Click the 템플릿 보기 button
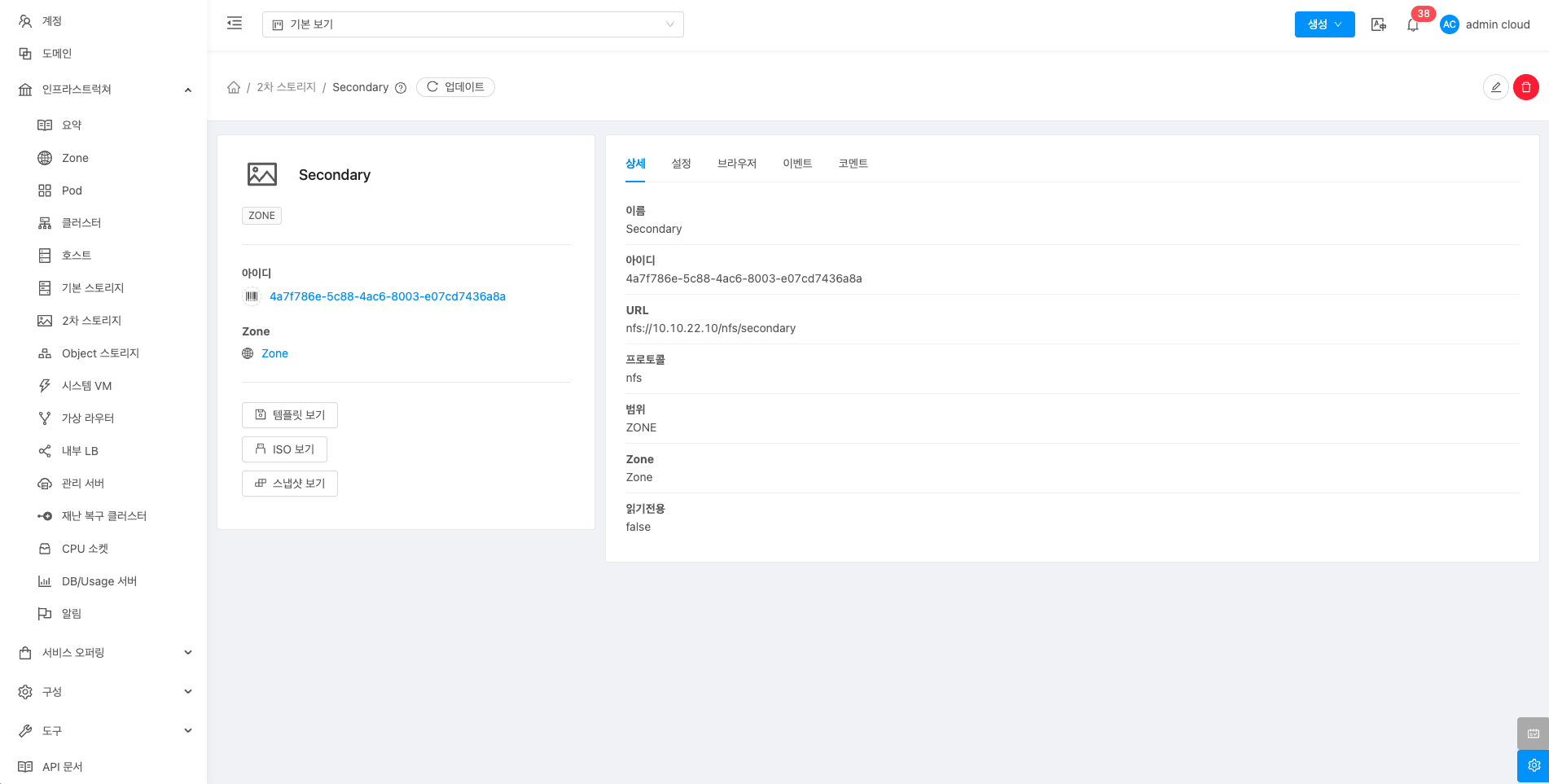 (x=290, y=415)
